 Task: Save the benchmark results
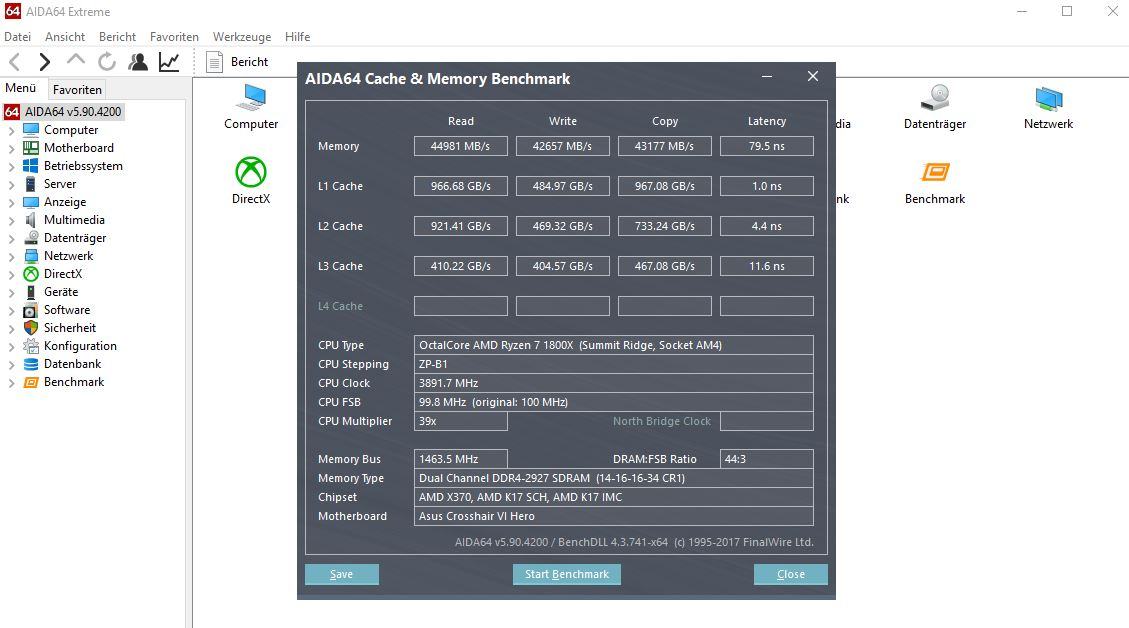342,574
